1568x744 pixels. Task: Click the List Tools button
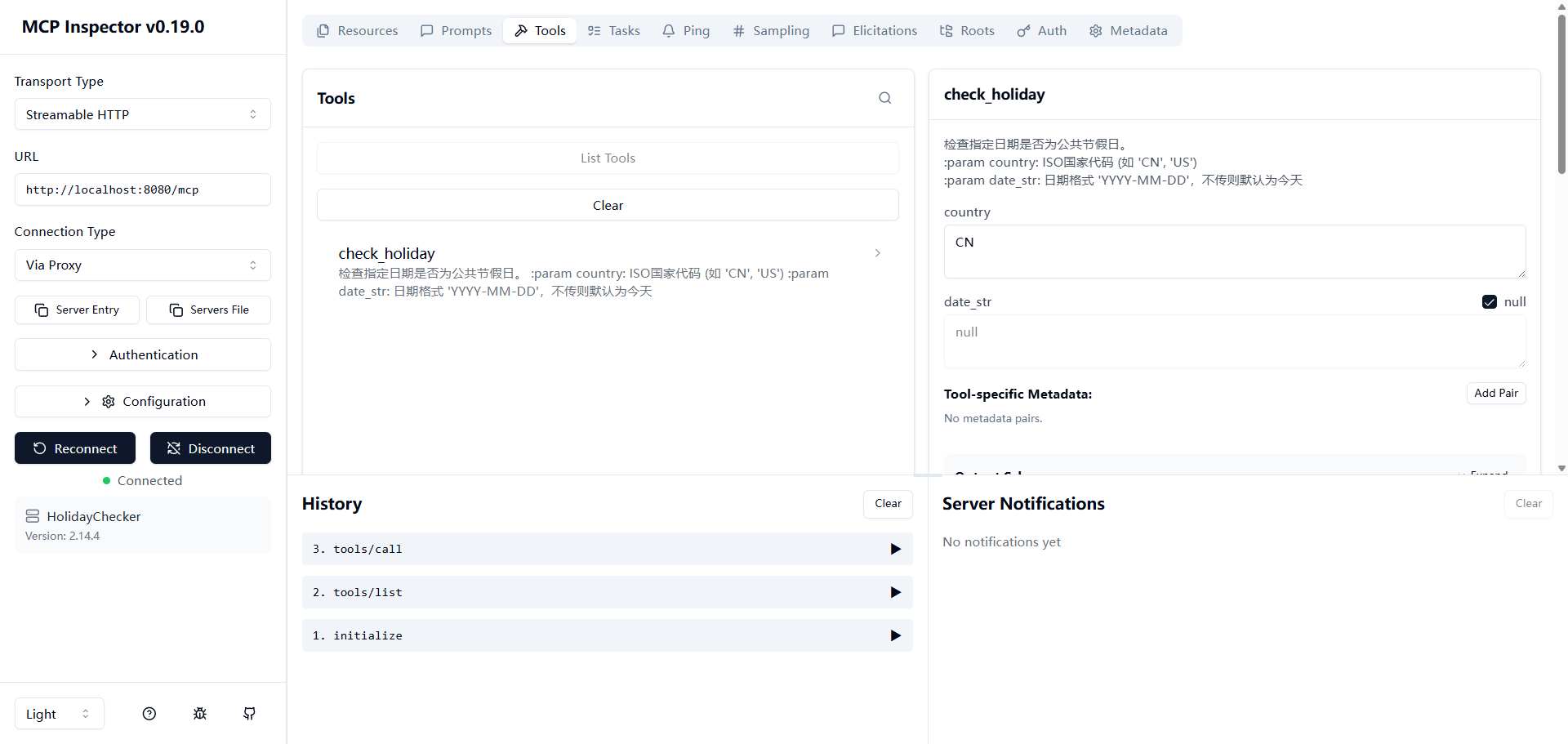click(x=608, y=158)
